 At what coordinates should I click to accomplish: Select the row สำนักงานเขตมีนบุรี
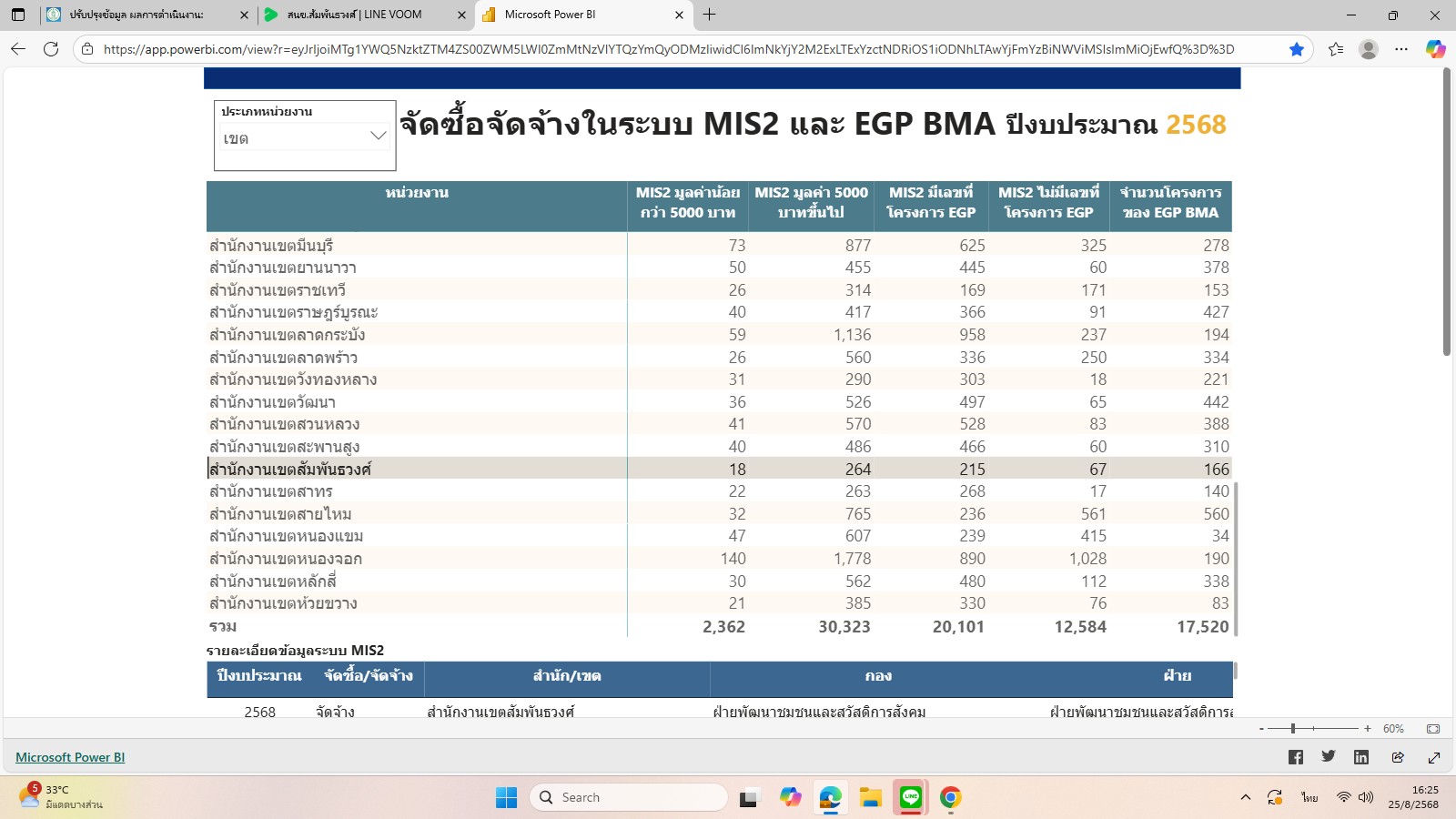tap(719, 246)
